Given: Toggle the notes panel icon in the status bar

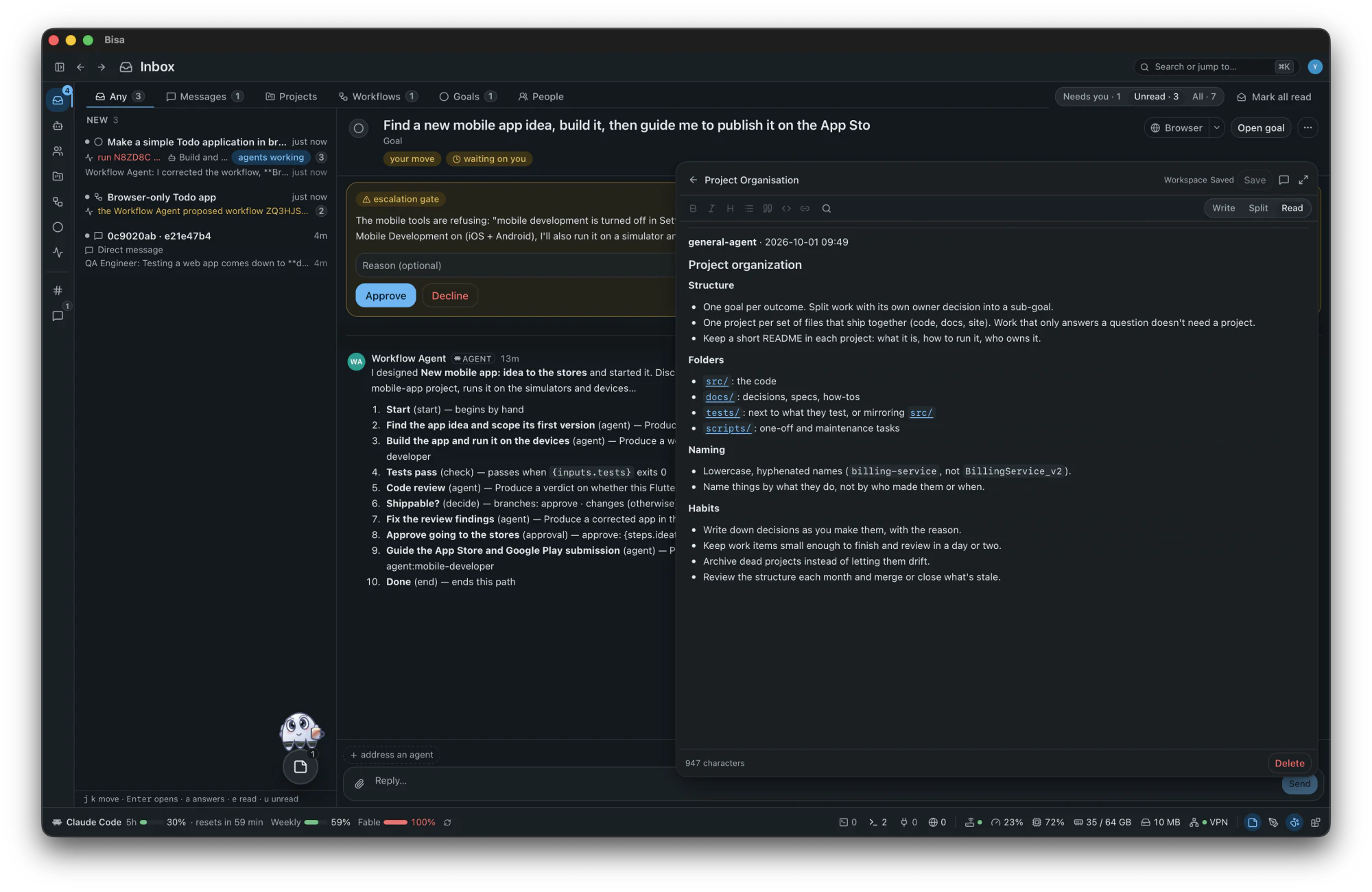Looking at the screenshot, I should [x=1253, y=822].
